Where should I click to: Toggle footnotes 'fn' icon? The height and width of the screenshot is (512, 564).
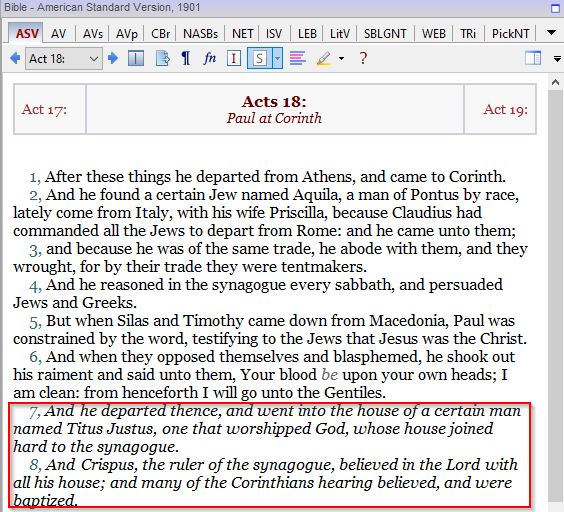[209, 58]
